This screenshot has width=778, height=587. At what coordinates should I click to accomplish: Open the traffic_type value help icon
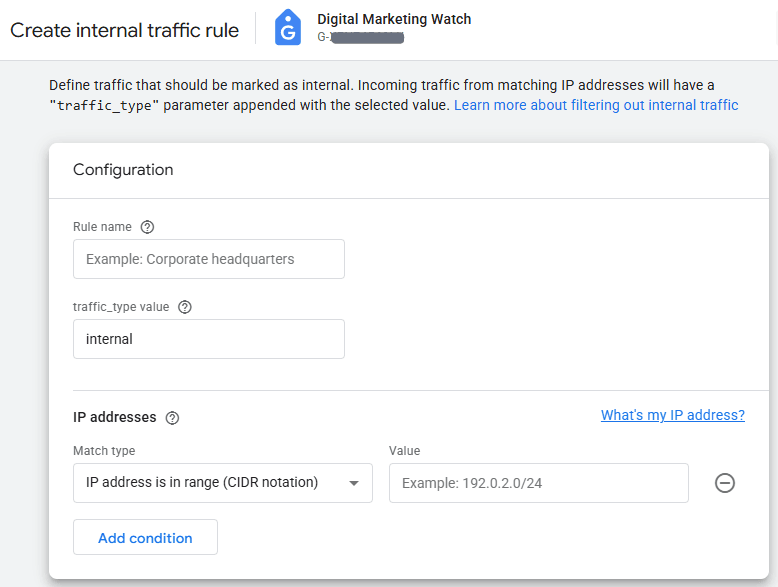(185, 307)
